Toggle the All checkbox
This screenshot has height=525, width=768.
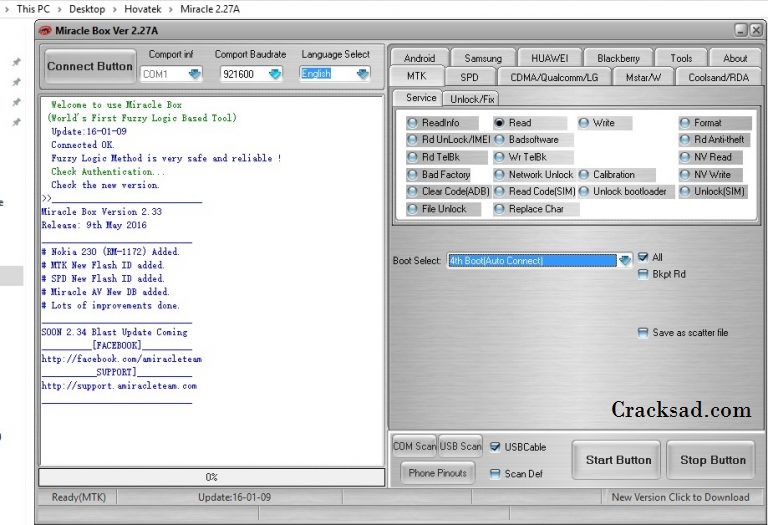[x=643, y=257]
